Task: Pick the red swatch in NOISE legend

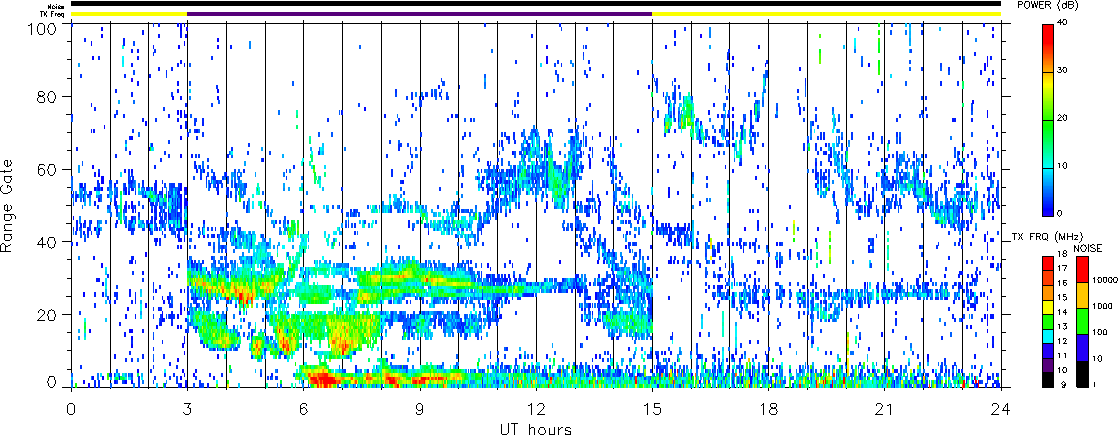Action: click(x=1082, y=270)
